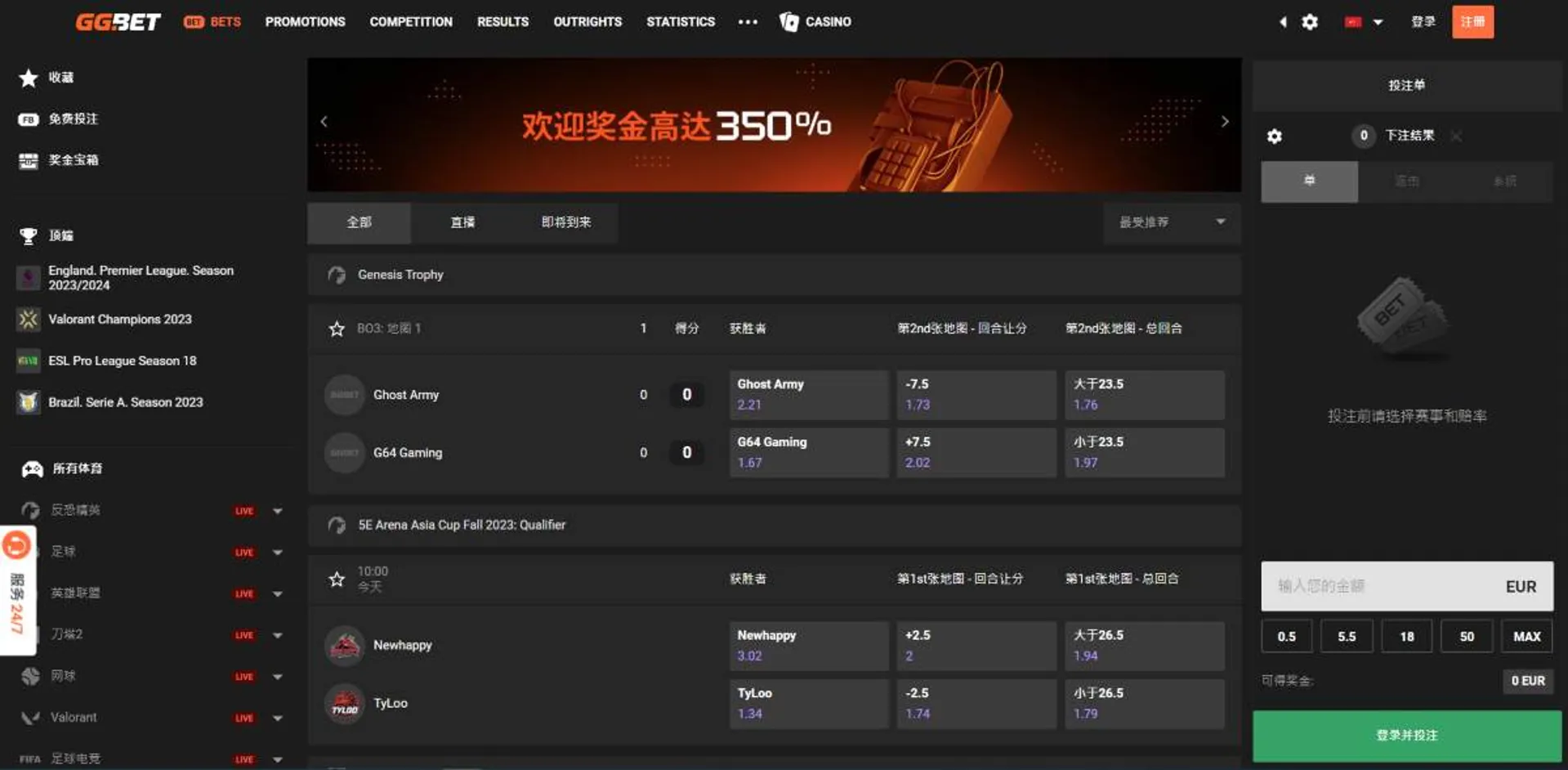Open Valorant Champions 2023 tournament

[x=104, y=320]
